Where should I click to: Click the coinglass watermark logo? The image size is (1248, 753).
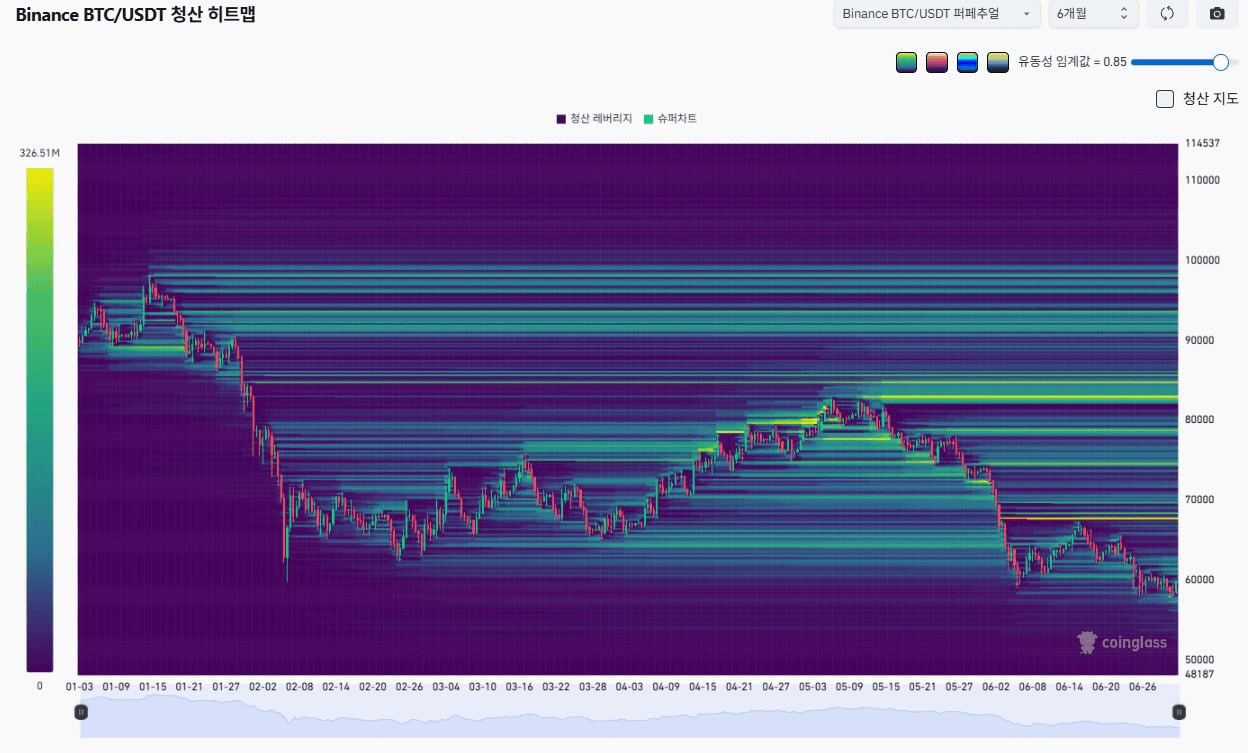[x=1122, y=642]
